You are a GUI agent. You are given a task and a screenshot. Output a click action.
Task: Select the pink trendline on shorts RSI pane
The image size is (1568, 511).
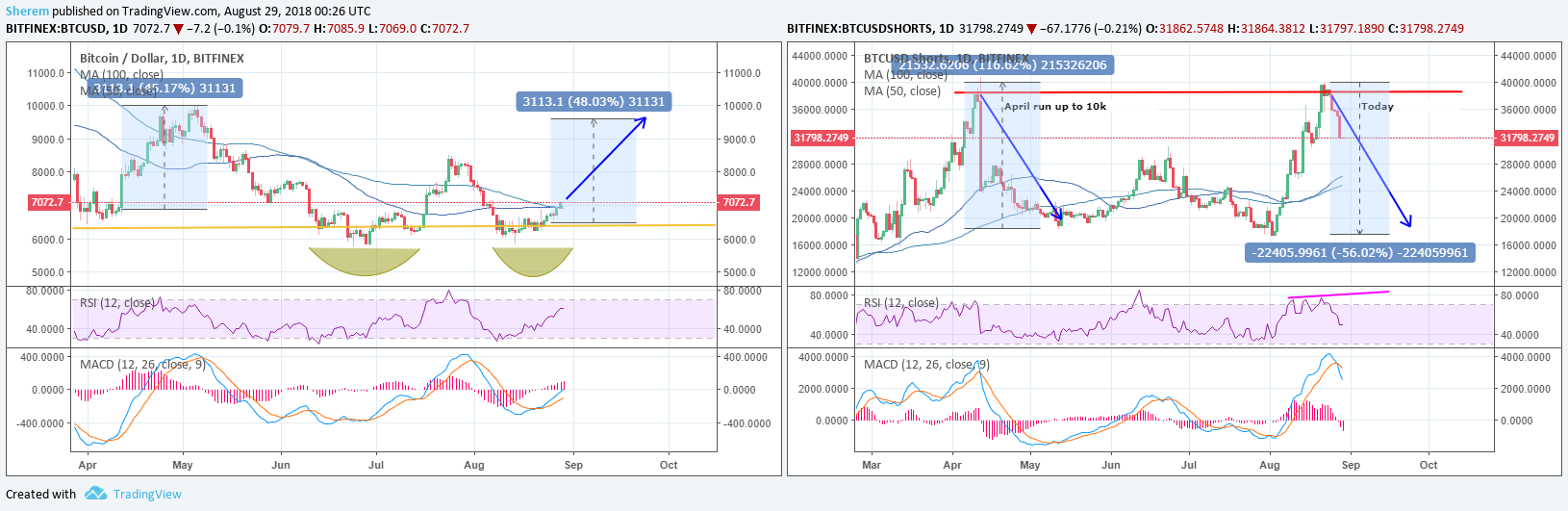point(1338,294)
